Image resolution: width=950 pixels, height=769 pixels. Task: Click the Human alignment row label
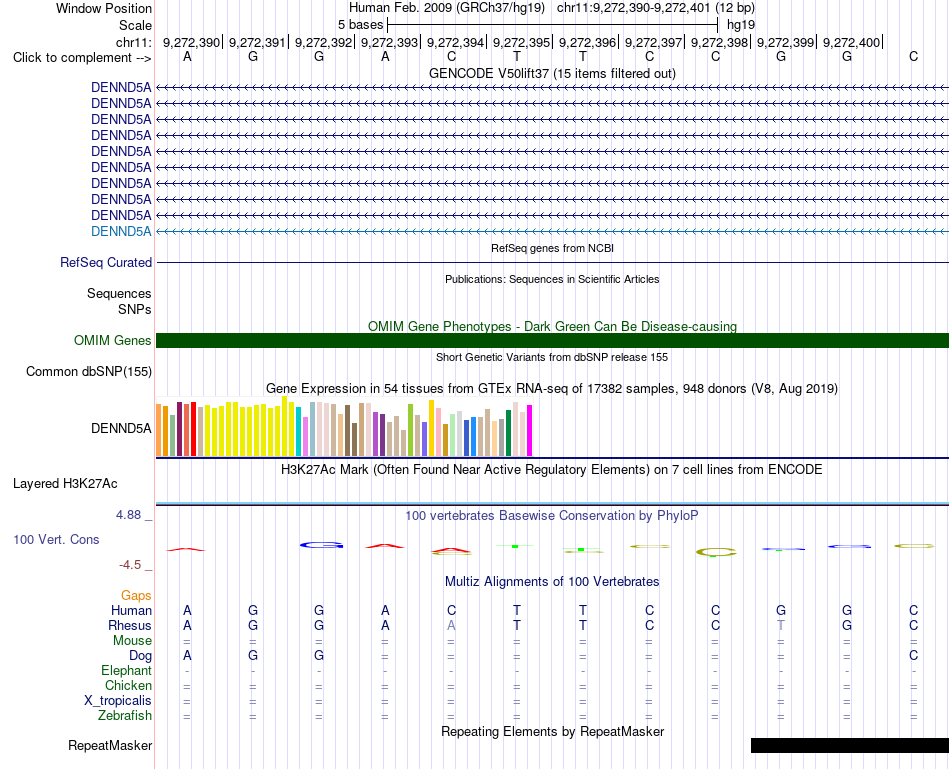131,610
